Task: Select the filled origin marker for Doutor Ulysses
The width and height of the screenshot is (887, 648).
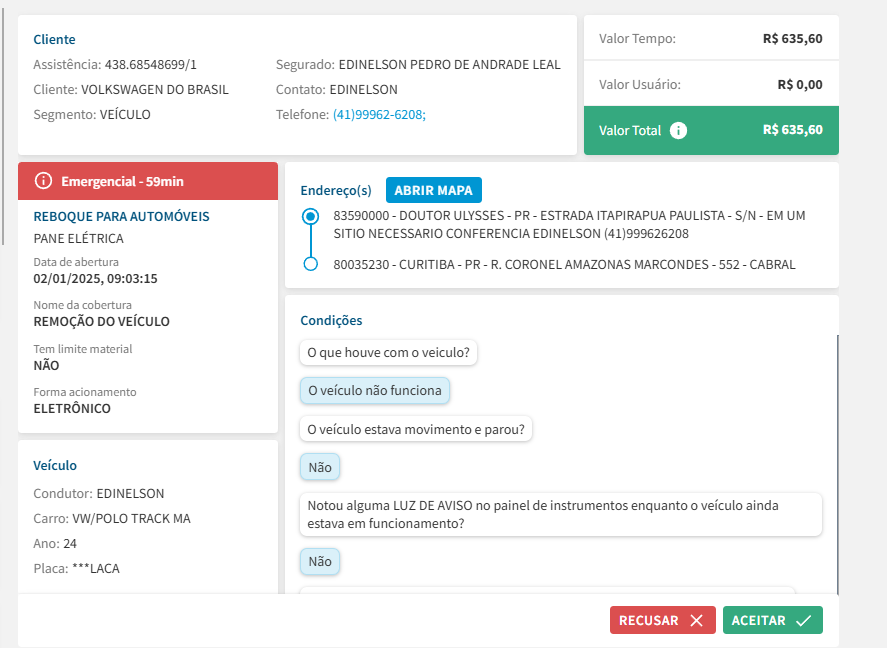Action: (310, 216)
